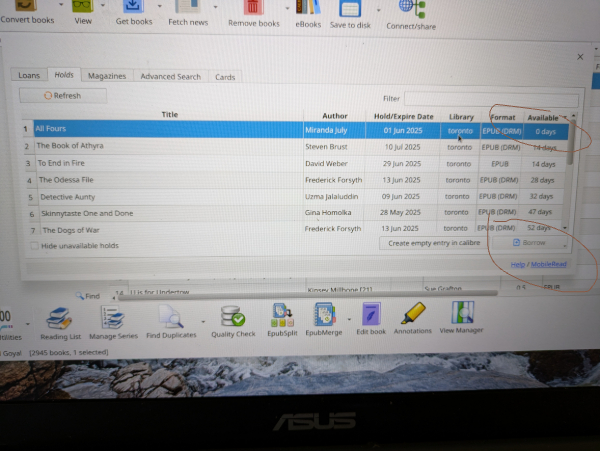This screenshot has height=451, width=600.
Task: Close the holds dialog
Action: pos(580,57)
